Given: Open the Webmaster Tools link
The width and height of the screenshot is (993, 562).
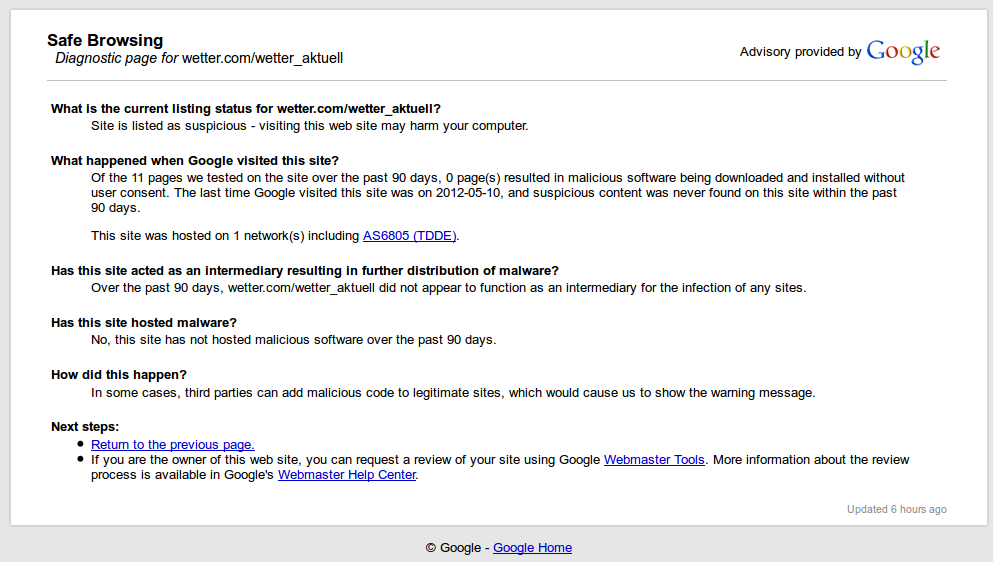Looking at the screenshot, I should point(654,460).
